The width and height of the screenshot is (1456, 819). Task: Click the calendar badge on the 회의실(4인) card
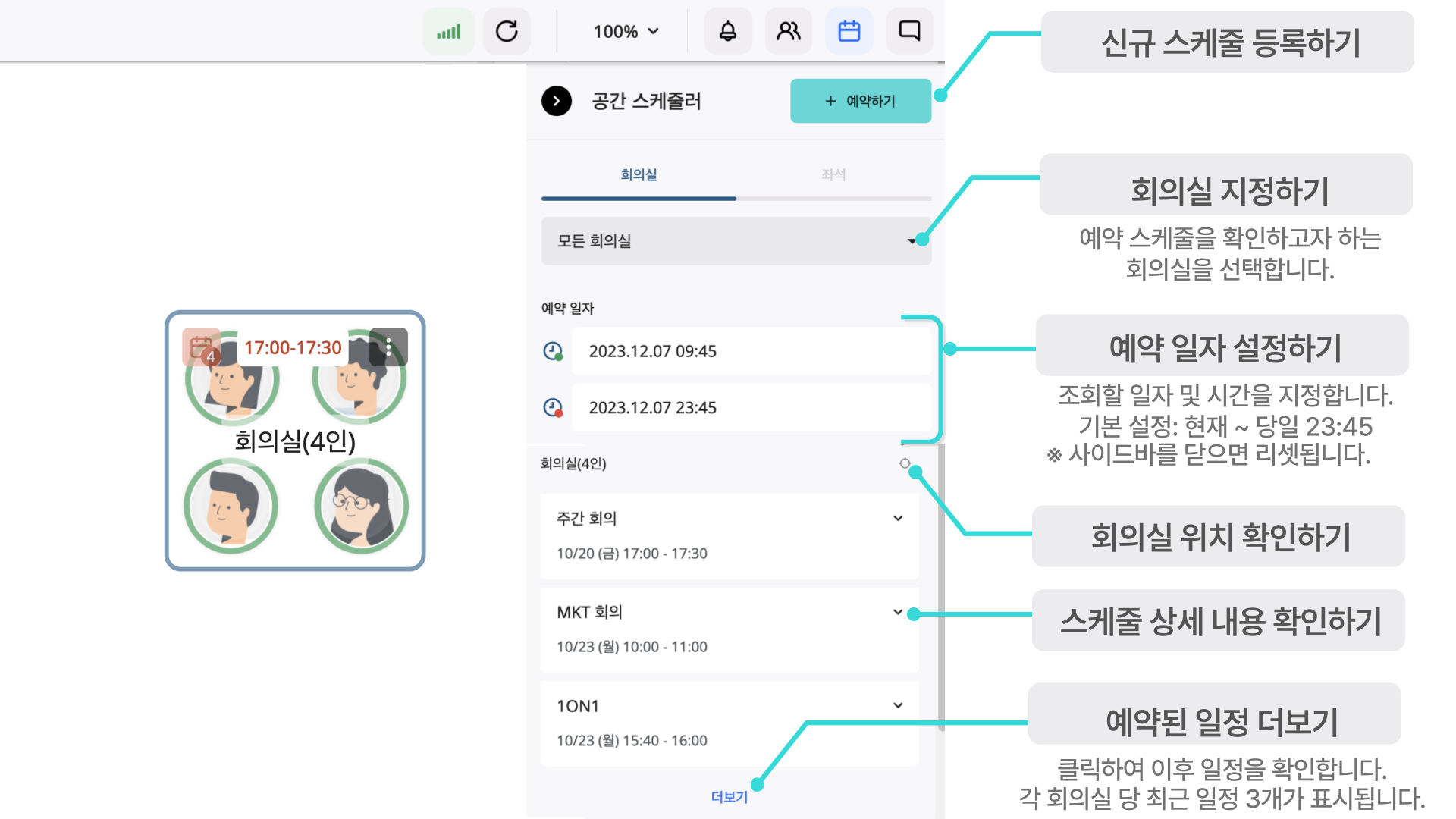click(x=201, y=347)
